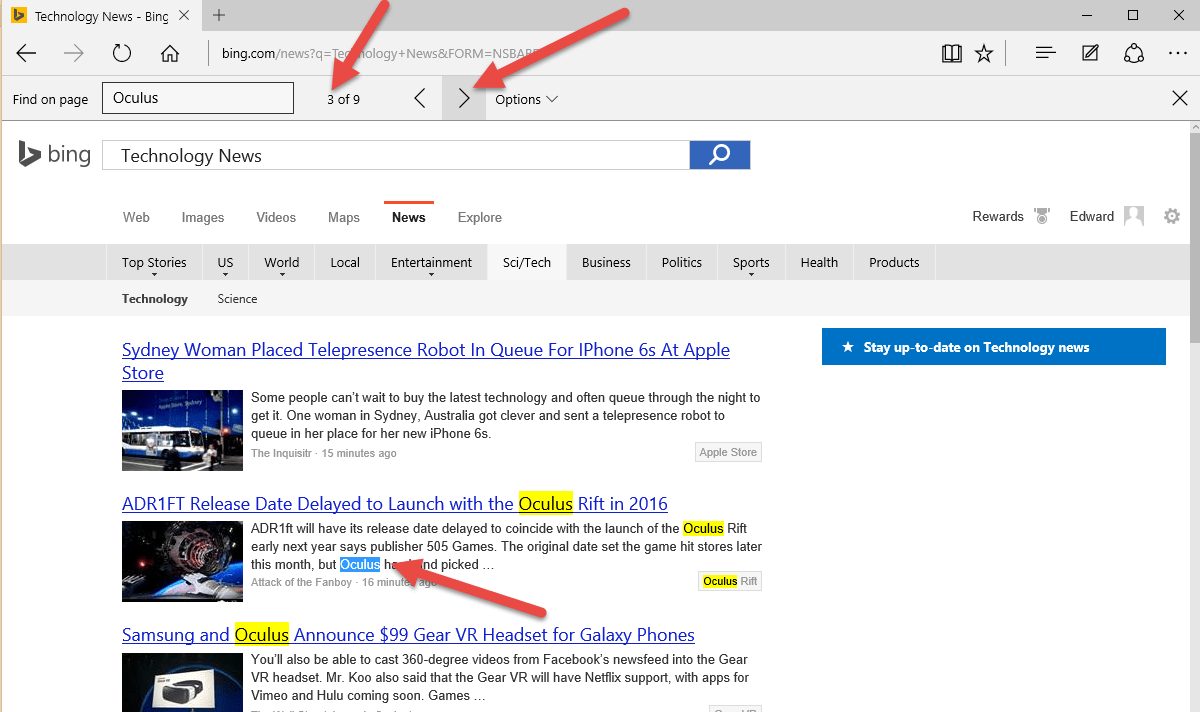Make a Web Note pencil icon
The height and width of the screenshot is (712, 1200).
(1090, 53)
